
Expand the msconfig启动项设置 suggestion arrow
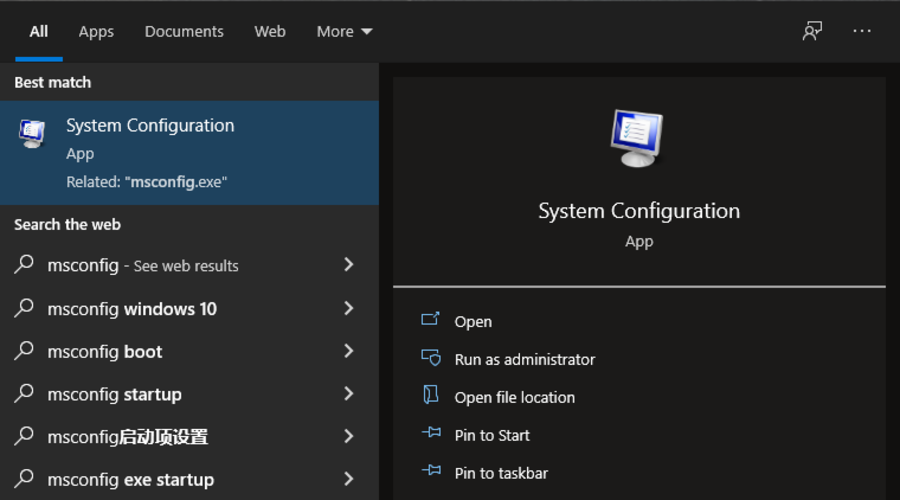point(348,436)
